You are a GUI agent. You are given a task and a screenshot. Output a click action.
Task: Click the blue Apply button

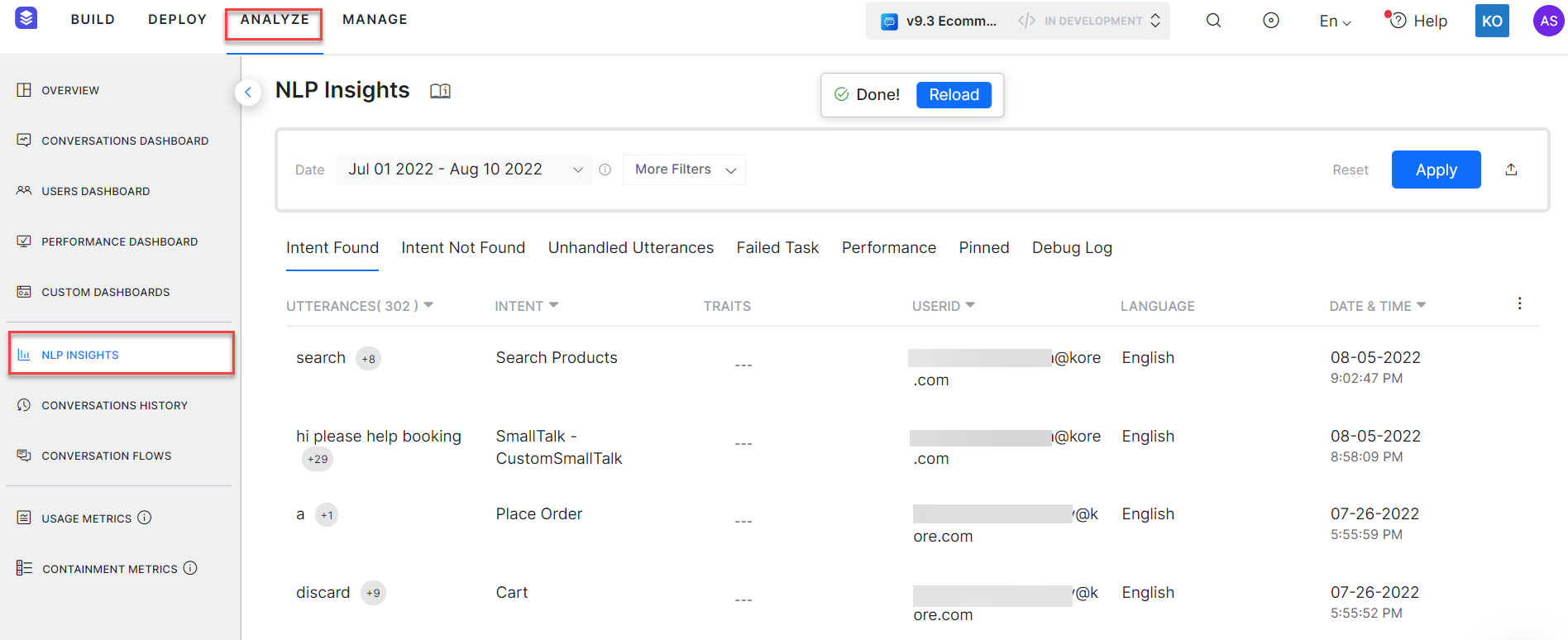click(x=1436, y=170)
